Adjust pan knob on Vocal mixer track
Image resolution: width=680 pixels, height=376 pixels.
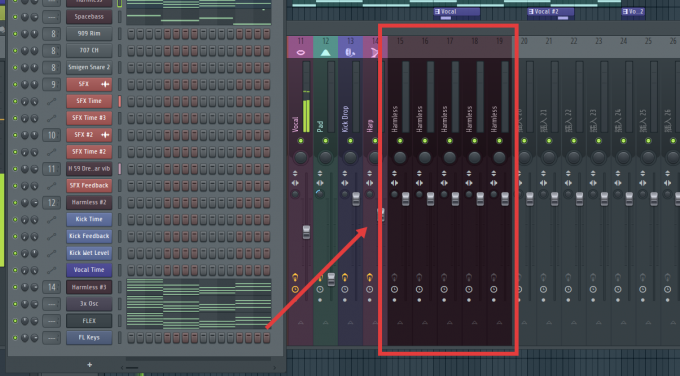(301, 157)
